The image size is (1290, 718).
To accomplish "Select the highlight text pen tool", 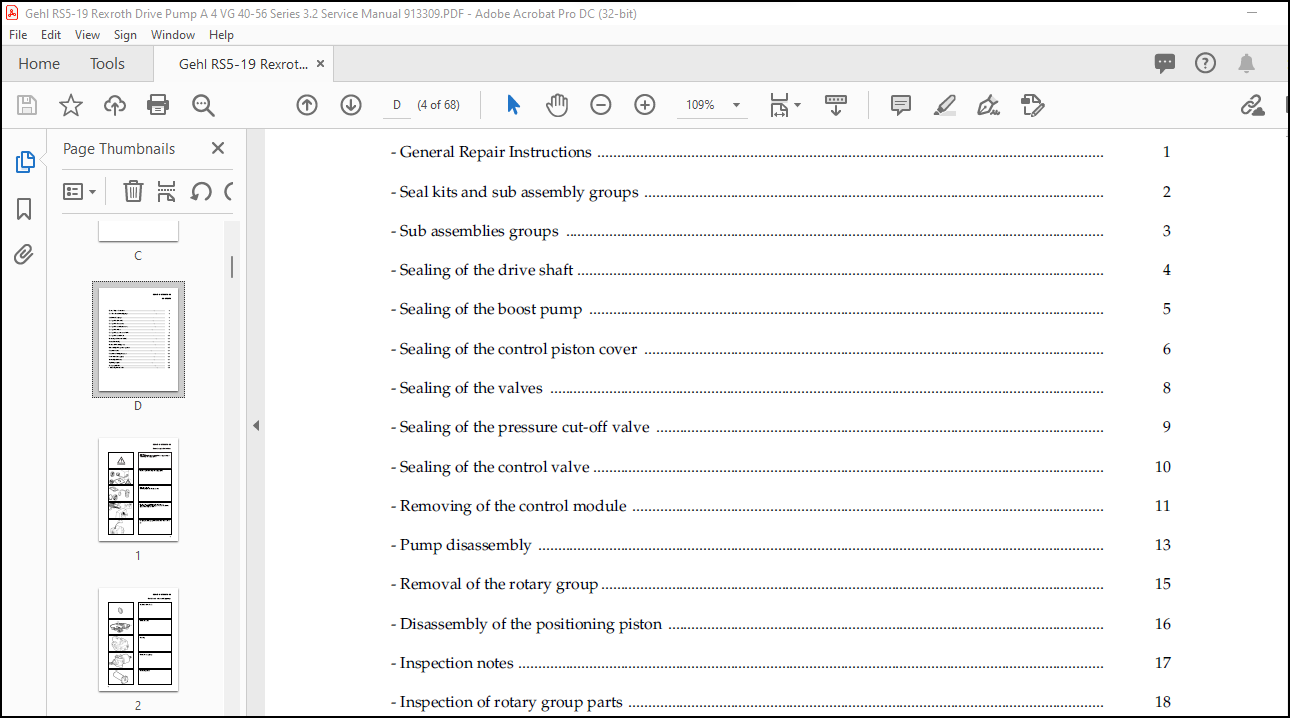I will click(945, 105).
